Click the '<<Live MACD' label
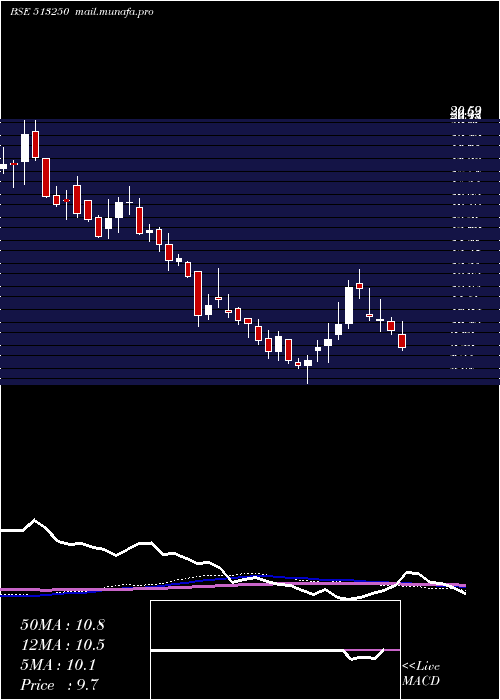Image resolution: width=500 pixels, height=700 pixels. tap(421, 673)
